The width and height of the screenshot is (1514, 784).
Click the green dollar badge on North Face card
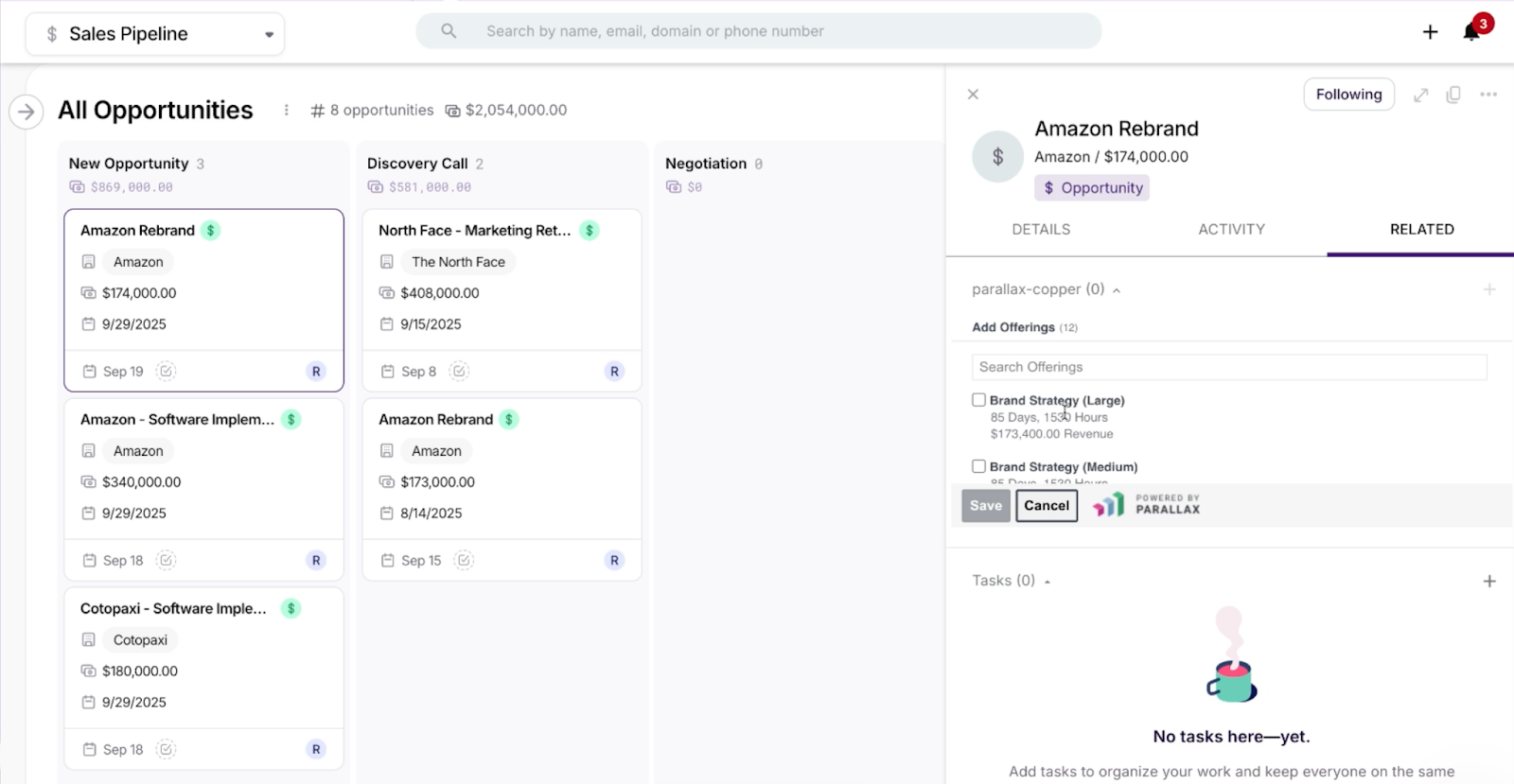point(590,230)
